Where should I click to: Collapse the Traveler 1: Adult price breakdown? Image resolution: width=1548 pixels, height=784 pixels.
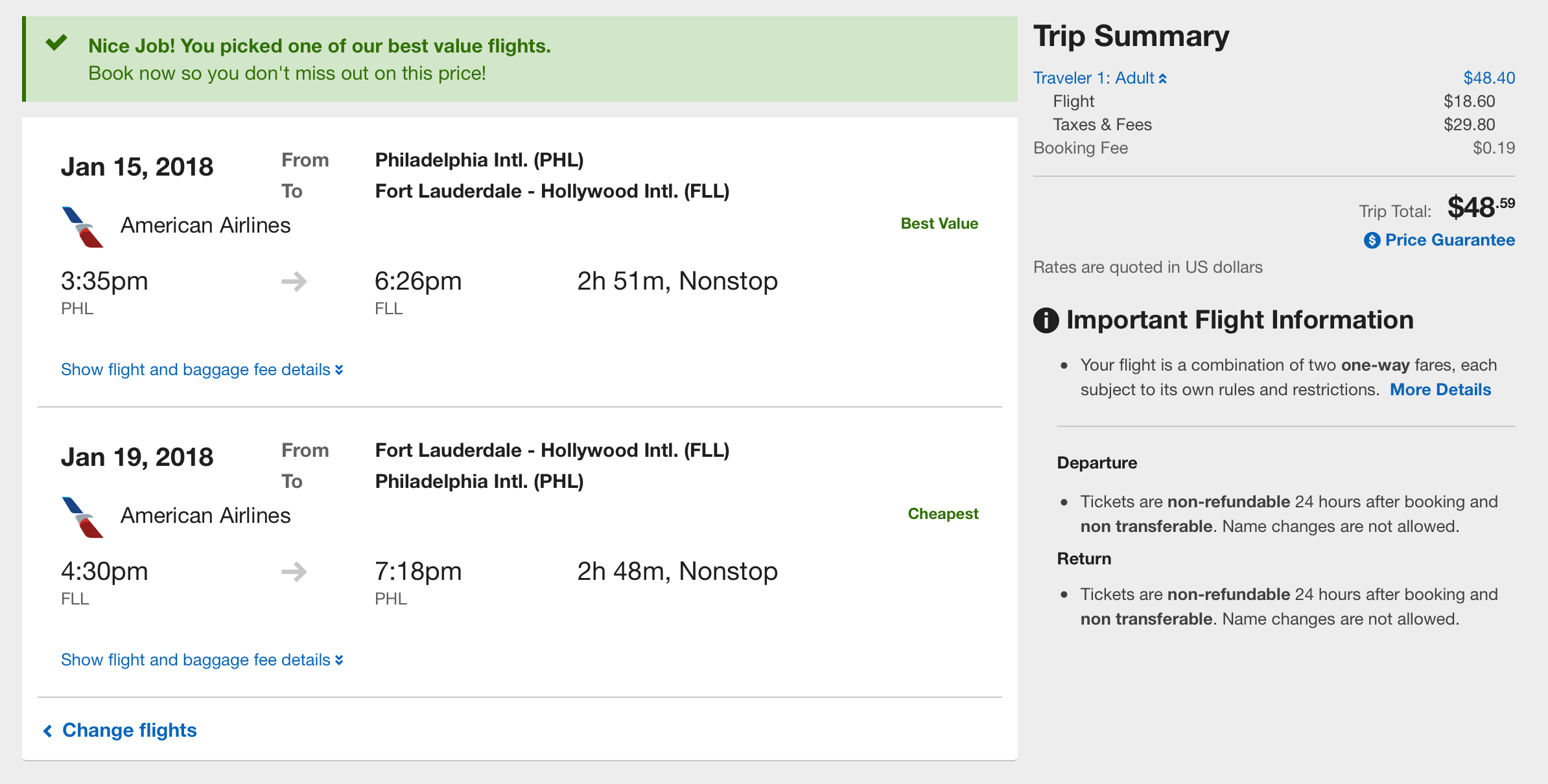(1099, 78)
